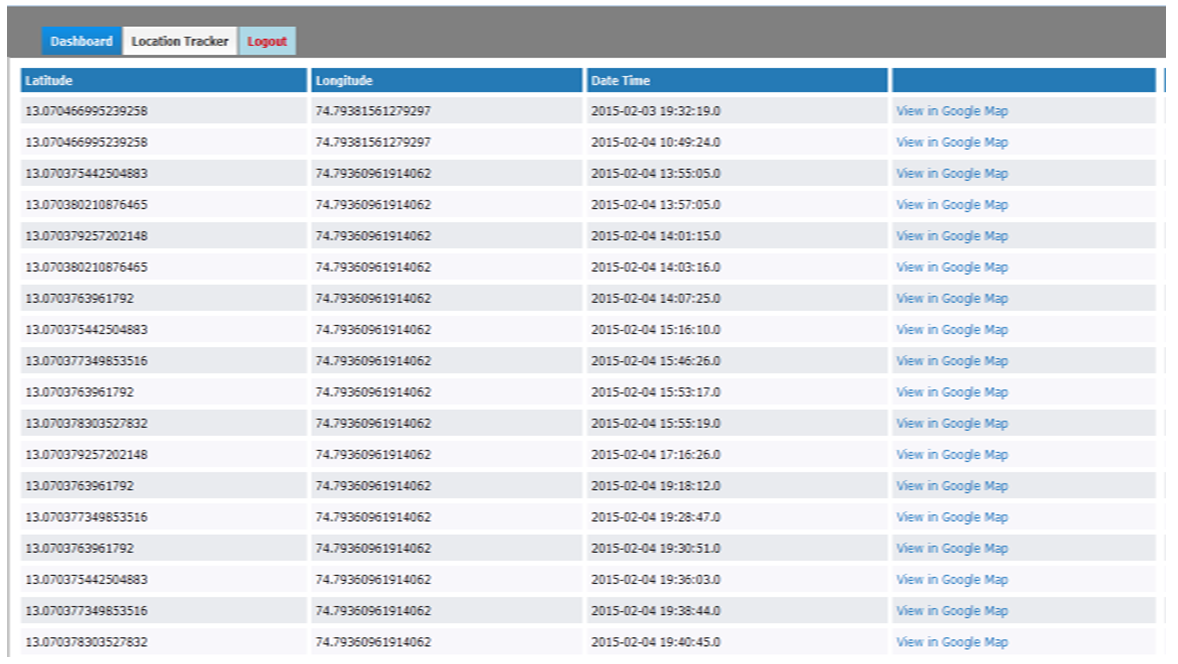Click the Latitude column header

point(163,80)
